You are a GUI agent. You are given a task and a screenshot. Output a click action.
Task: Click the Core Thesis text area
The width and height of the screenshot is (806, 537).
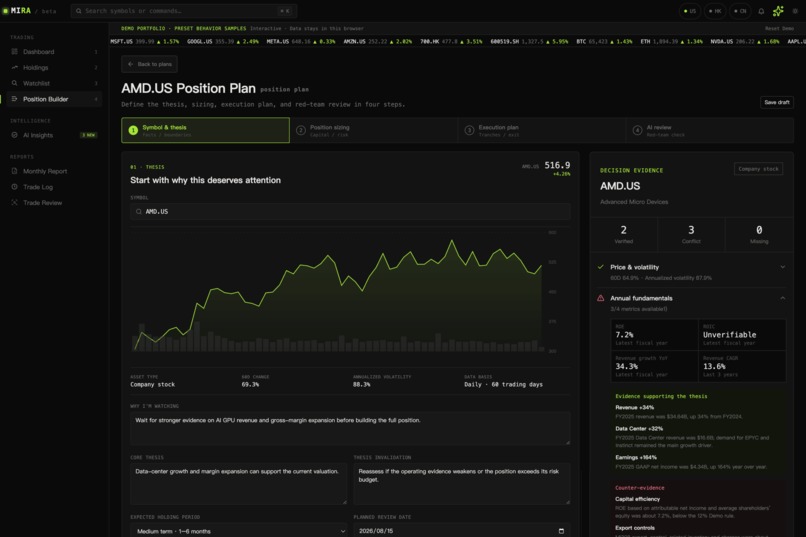(239, 484)
